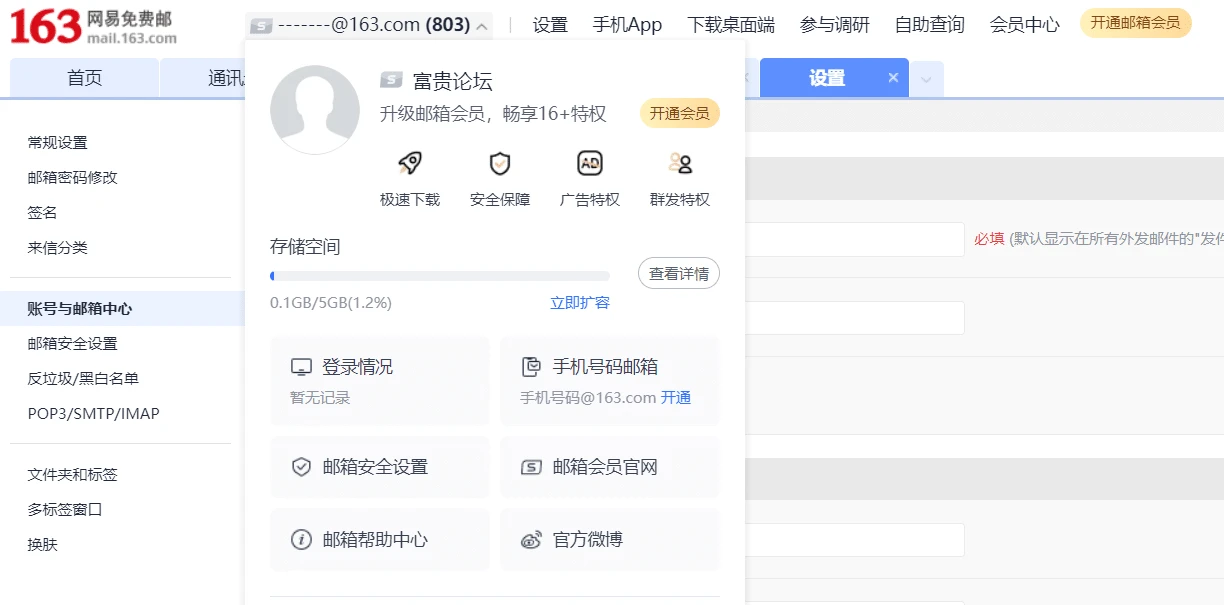Open the 邮箱会员官网 card
This screenshot has width=1224, height=605.
pyautogui.click(x=610, y=467)
